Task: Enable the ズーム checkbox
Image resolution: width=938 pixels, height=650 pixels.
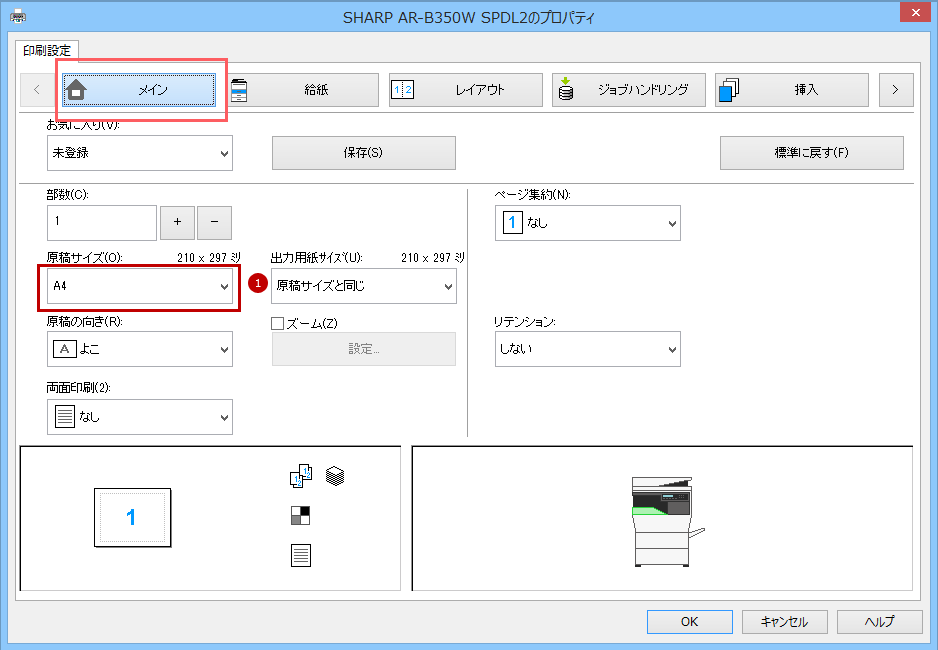Action: (x=278, y=324)
